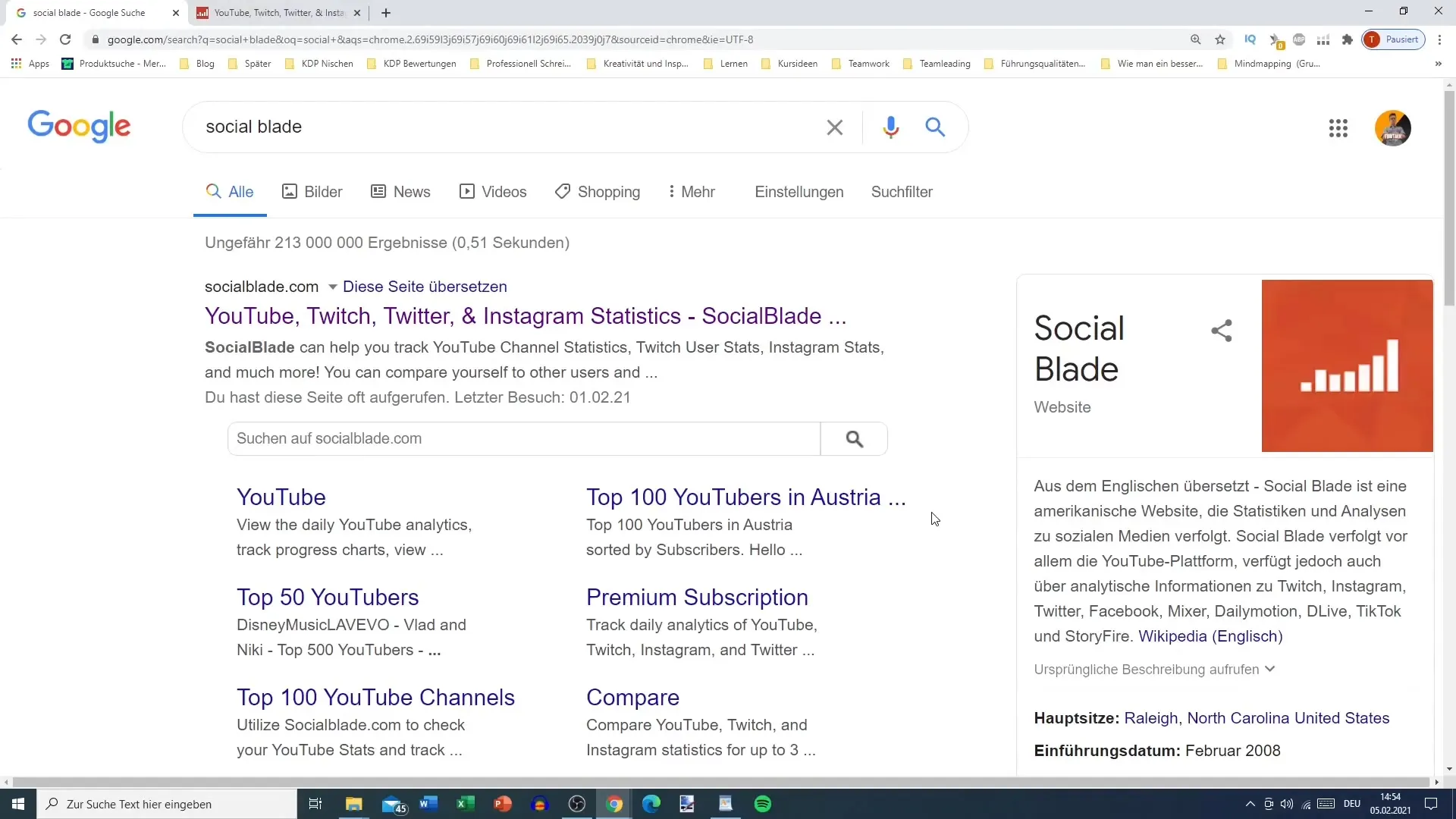Click the Google logo
Viewport: 1456px width, 819px height.
coord(79,127)
